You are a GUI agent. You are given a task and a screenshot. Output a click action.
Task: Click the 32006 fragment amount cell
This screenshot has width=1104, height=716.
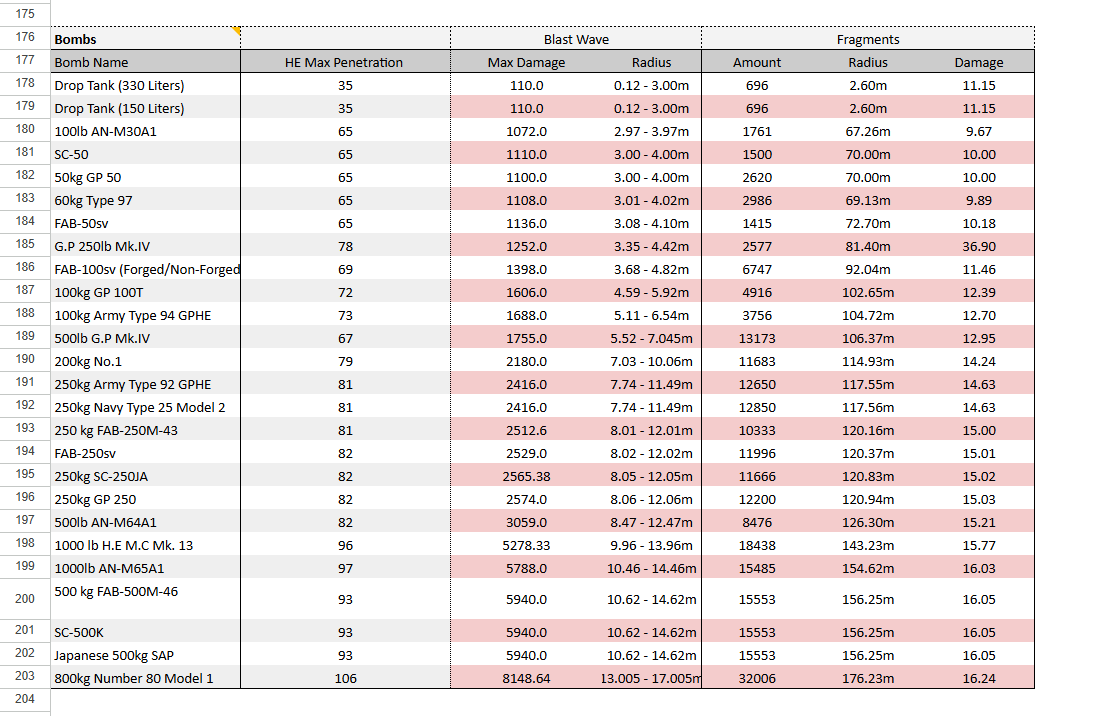tap(757, 679)
